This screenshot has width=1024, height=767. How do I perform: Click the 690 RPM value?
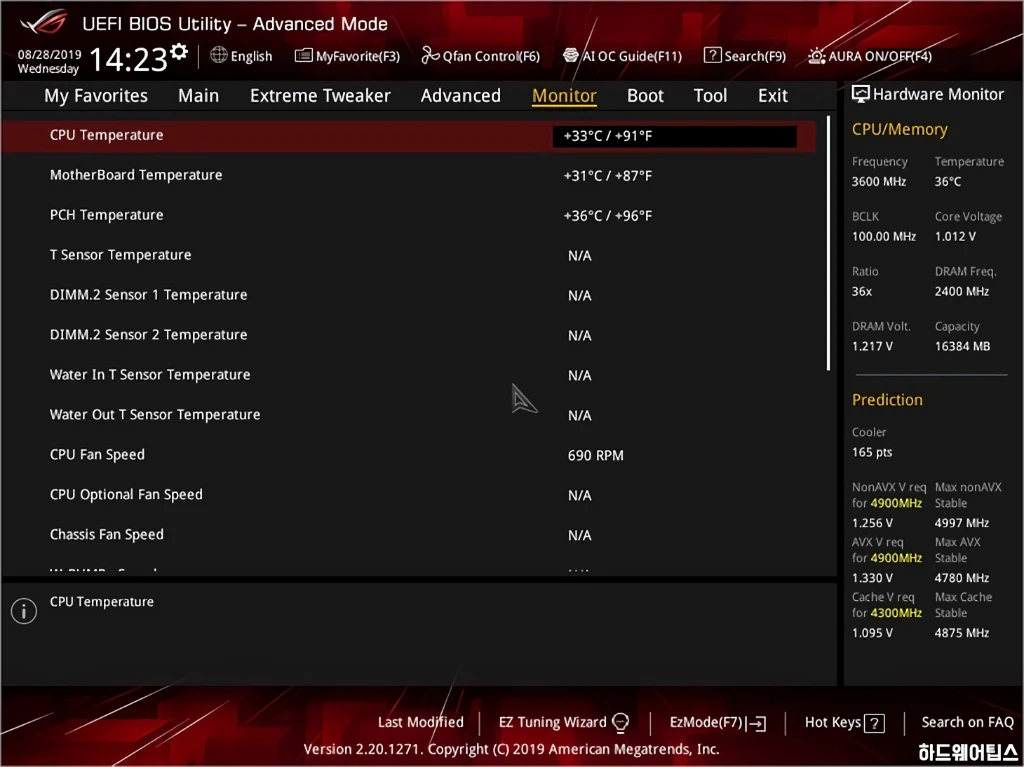(596, 455)
